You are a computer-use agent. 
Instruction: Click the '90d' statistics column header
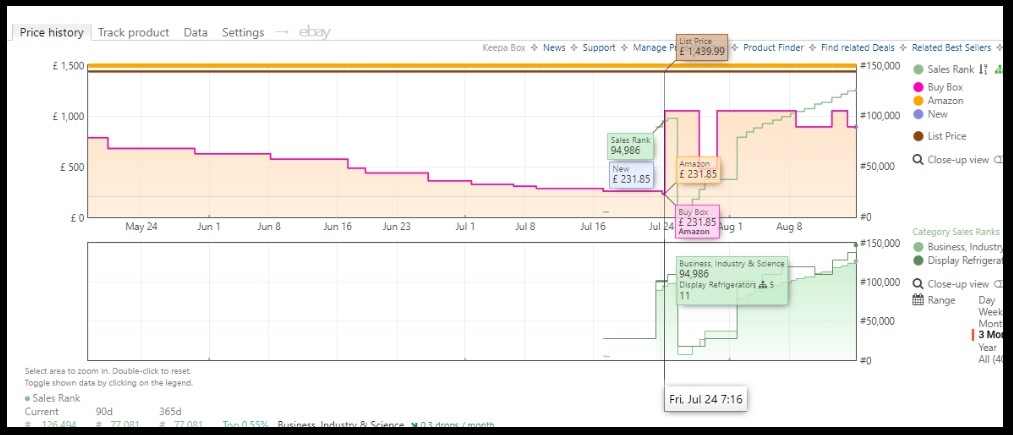coord(104,412)
